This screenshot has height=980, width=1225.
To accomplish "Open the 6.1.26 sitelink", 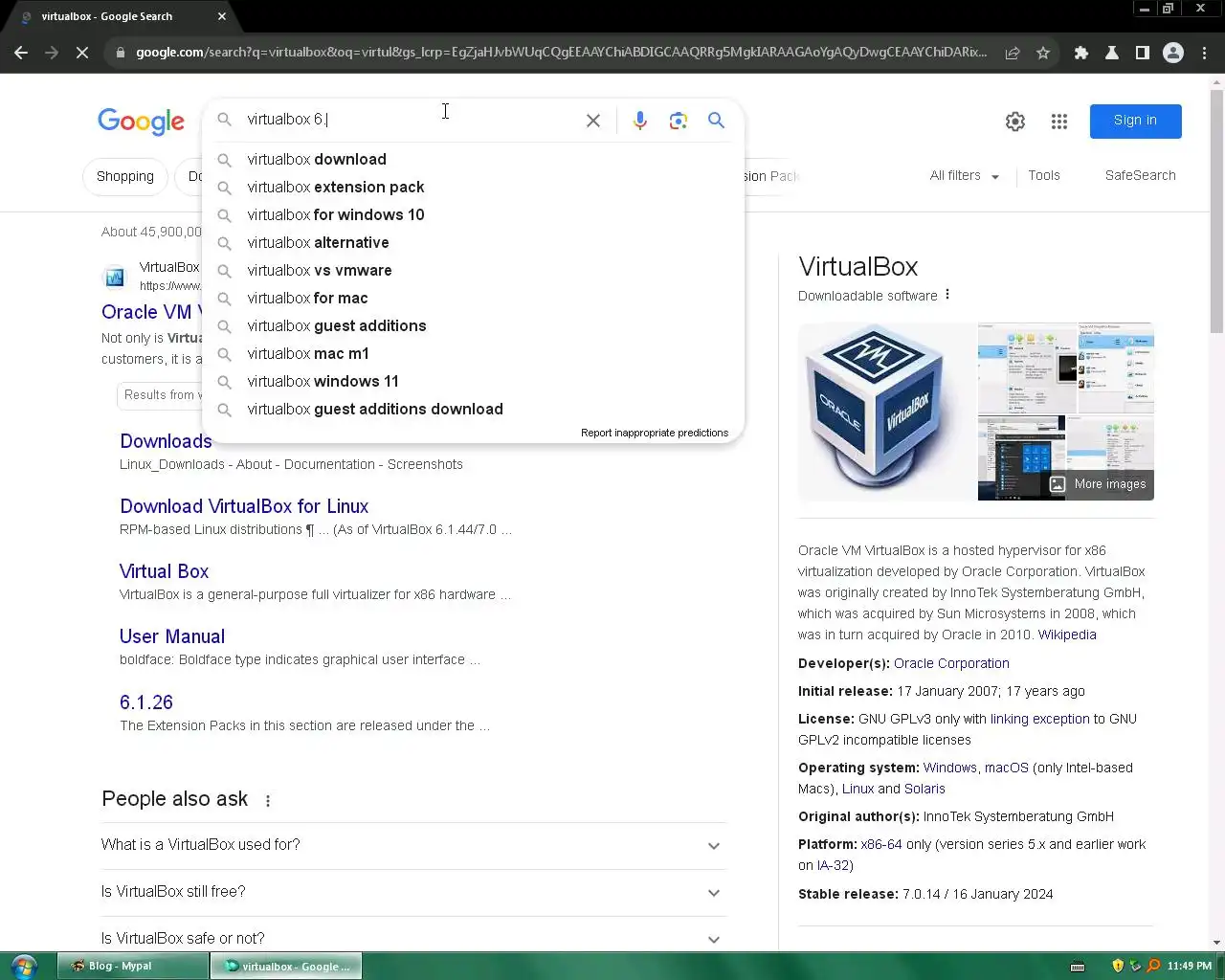I will (x=146, y=702).
